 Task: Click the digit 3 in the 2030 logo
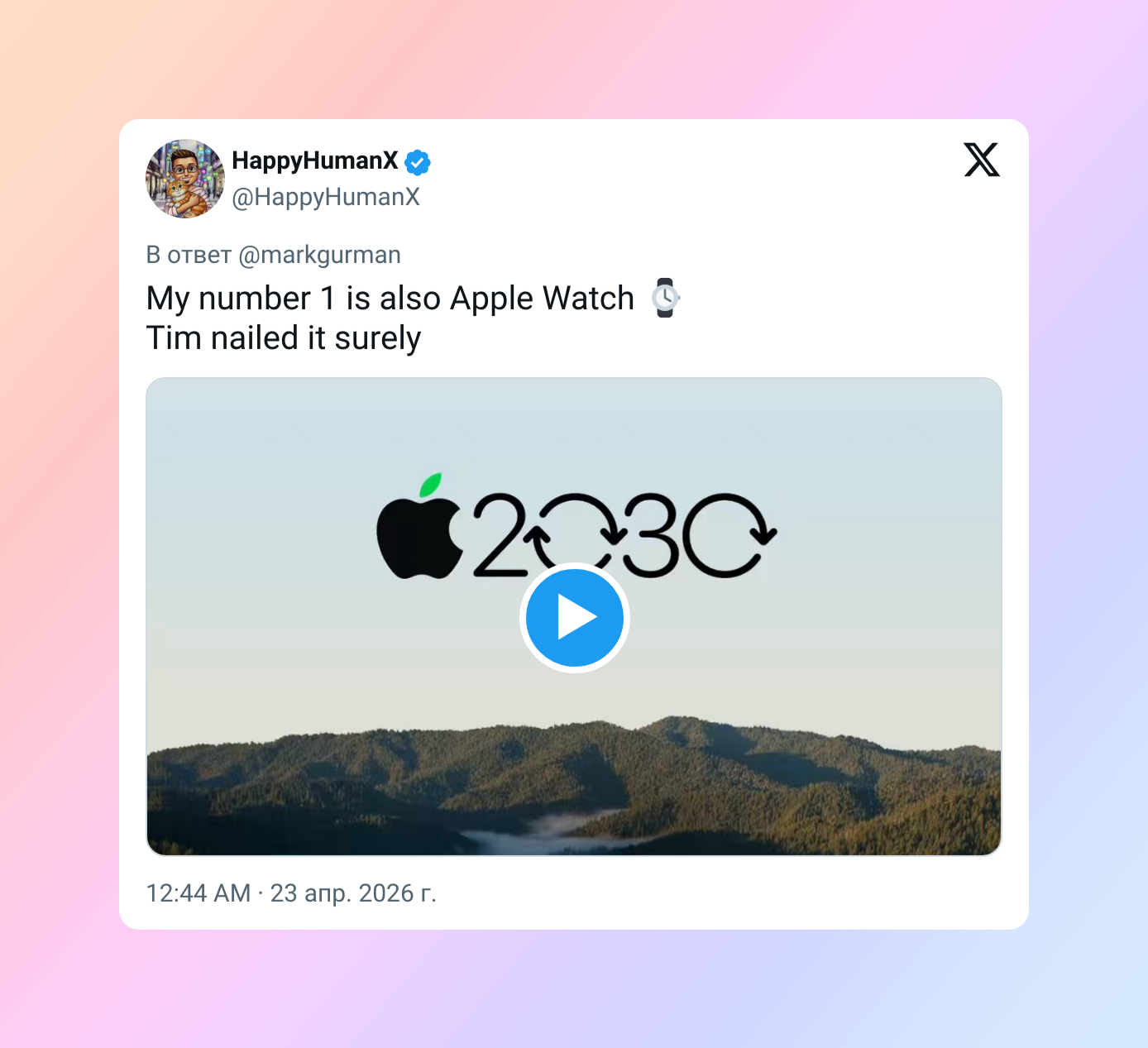coord(651,535)
